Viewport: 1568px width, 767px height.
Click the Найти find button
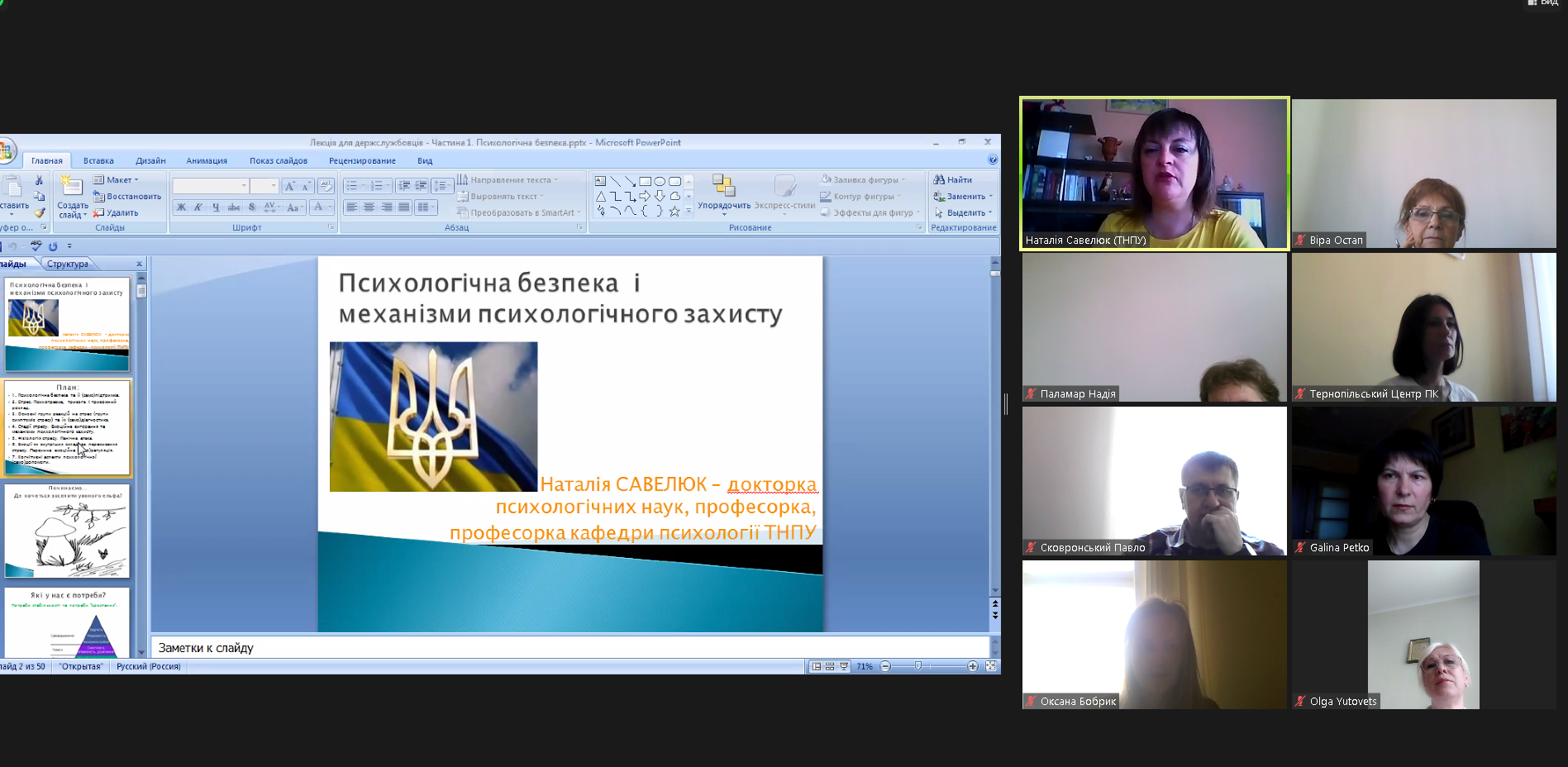click(x=953, y=180)
